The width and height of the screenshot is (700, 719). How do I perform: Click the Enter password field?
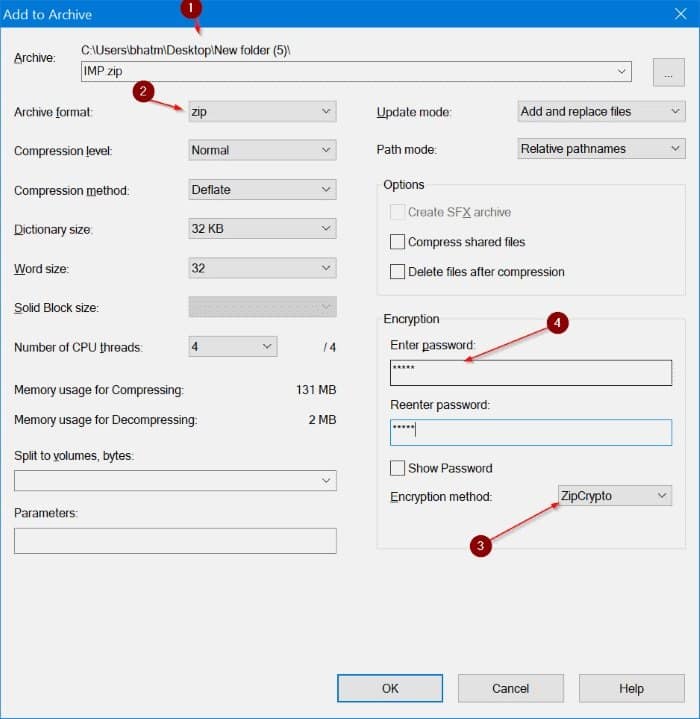[531, 373]
